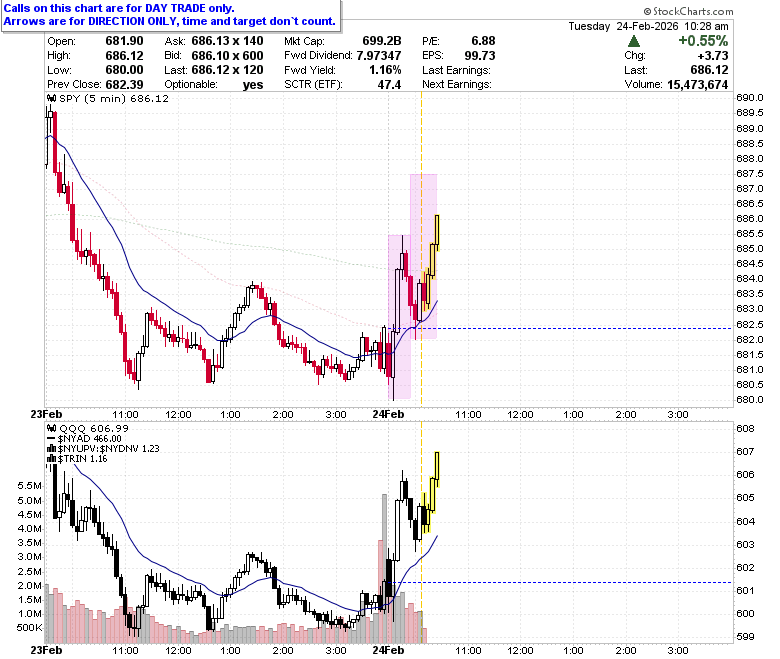Click the DIRECTION ONLY annotation line
This screenshot has width=780, height=659.
[170, 21]
